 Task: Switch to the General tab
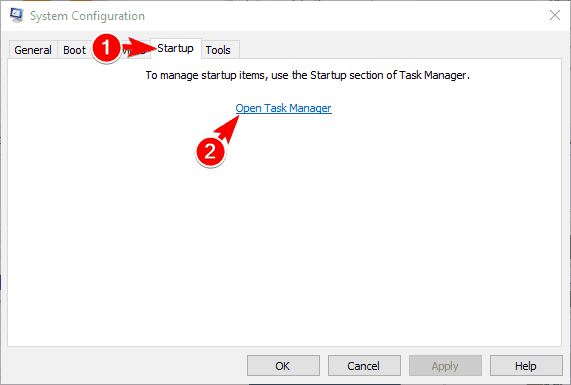pyautogui.click(x=33, y=50)
